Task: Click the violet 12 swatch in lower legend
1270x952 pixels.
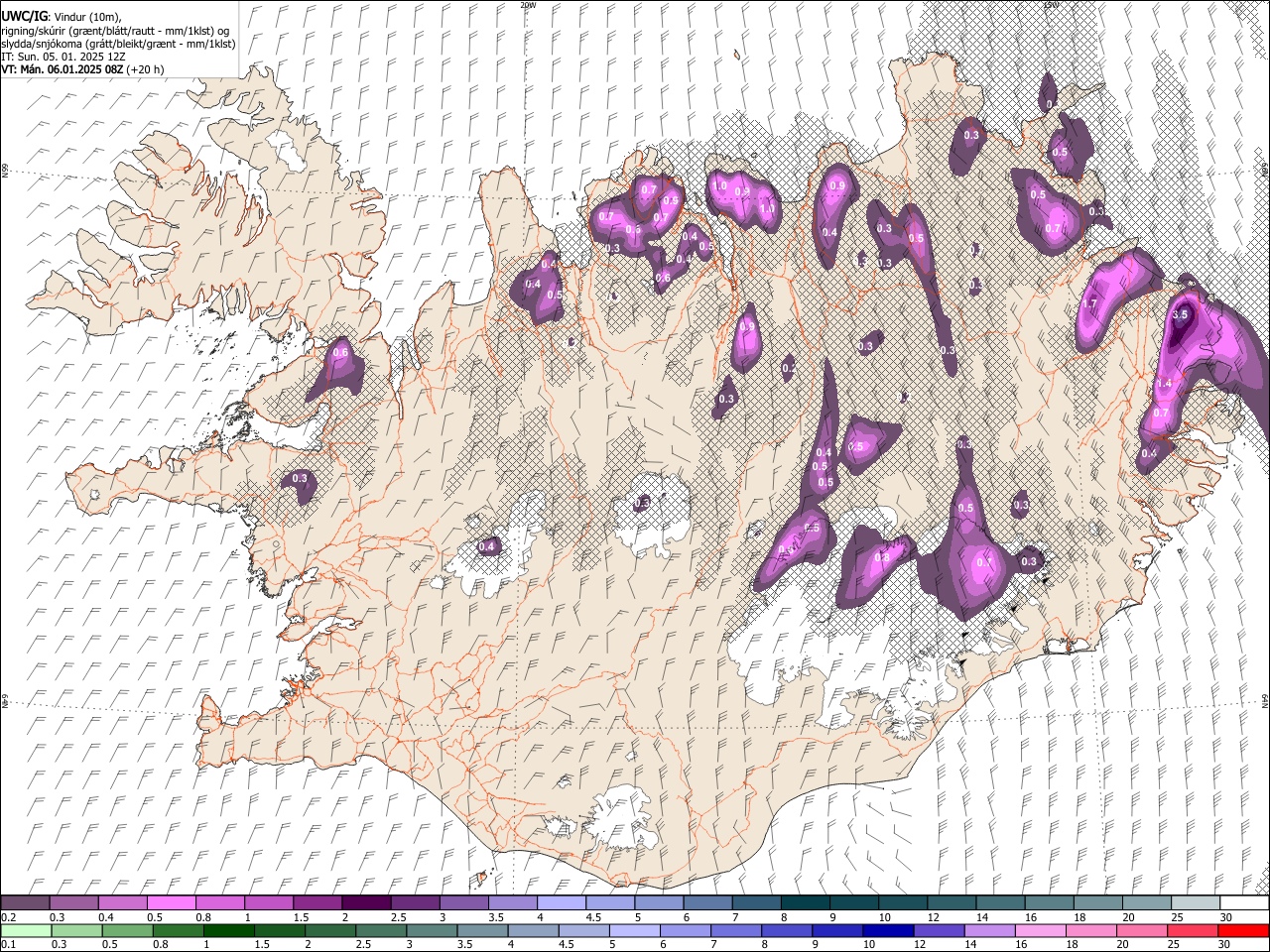Action: tap(938, 930)
